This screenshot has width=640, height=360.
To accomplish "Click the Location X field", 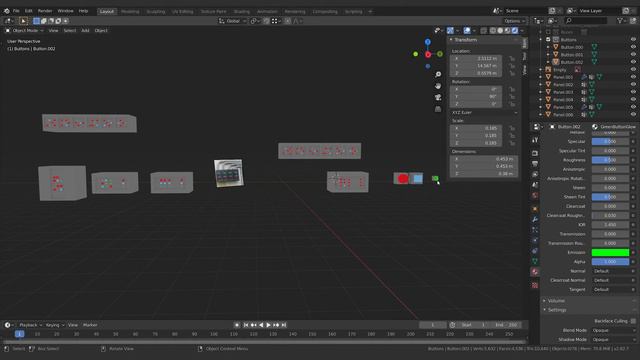I will [476, 58].
